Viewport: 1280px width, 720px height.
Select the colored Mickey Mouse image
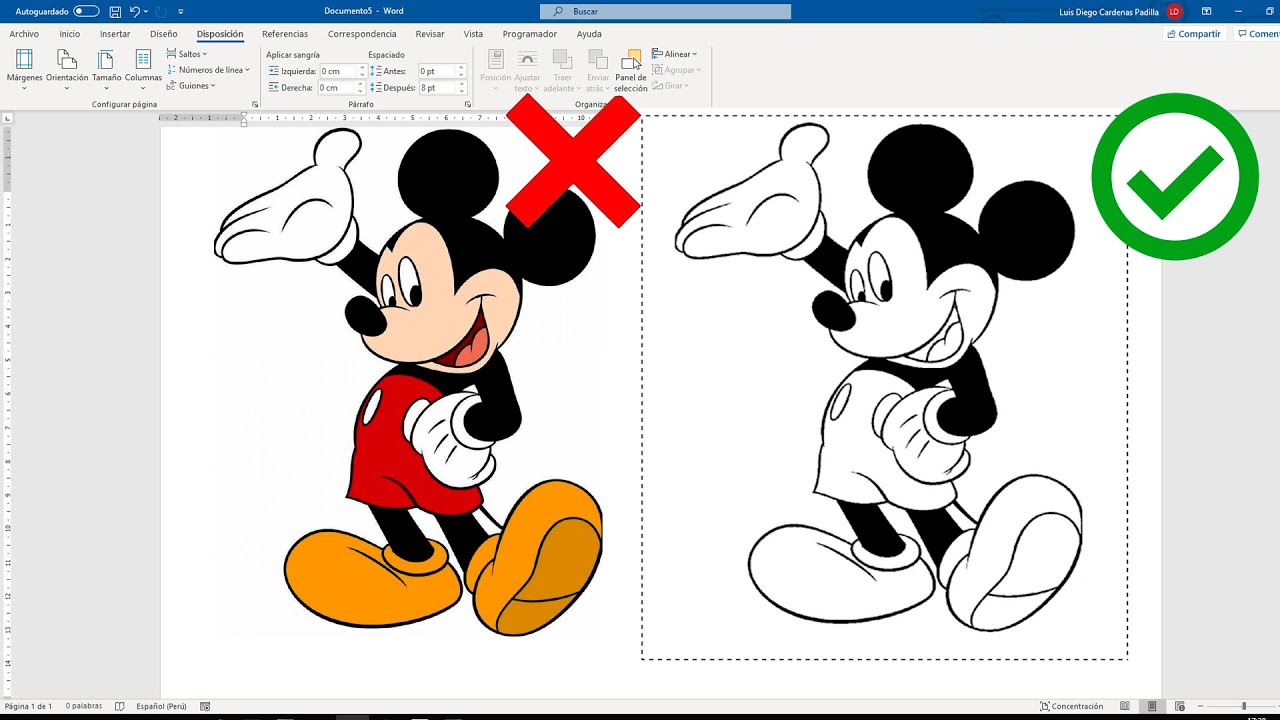[409, 380]
